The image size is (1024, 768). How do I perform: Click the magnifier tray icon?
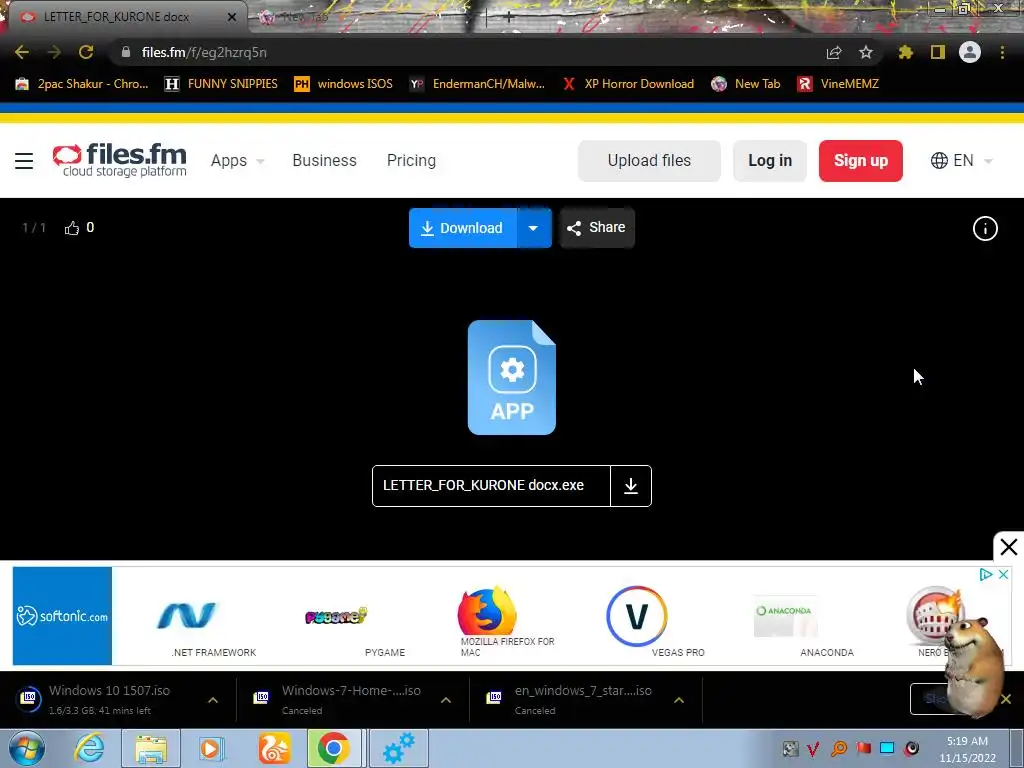pos(839,748)
